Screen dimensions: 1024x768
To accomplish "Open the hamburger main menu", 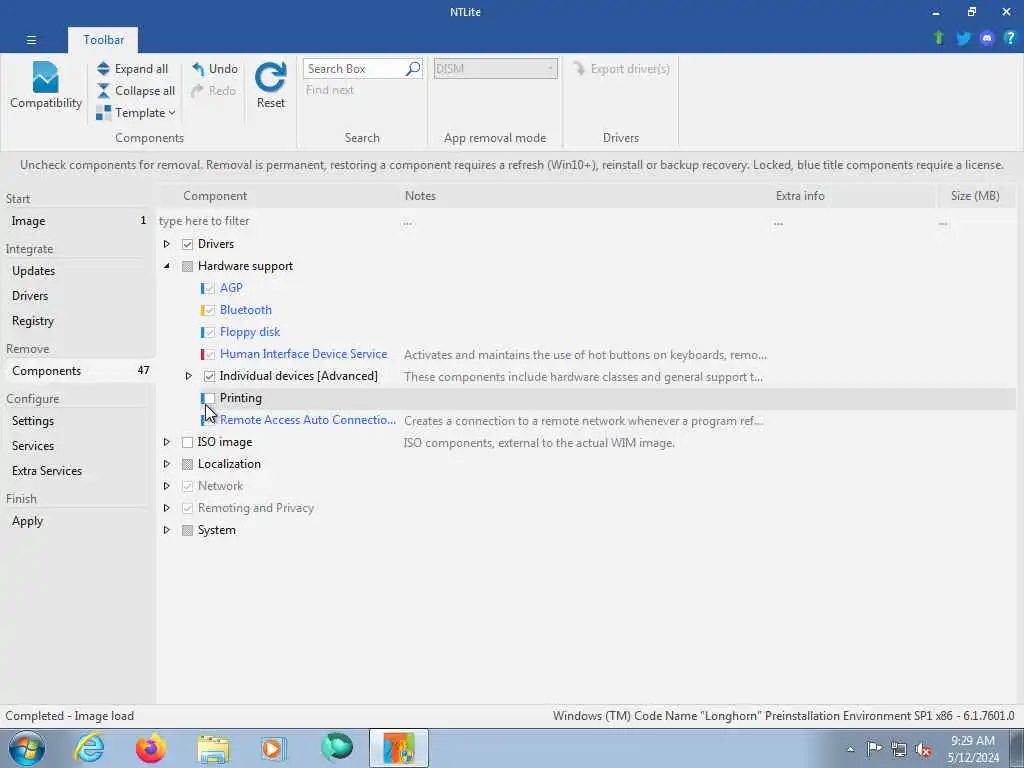I will tap(31, 40).
